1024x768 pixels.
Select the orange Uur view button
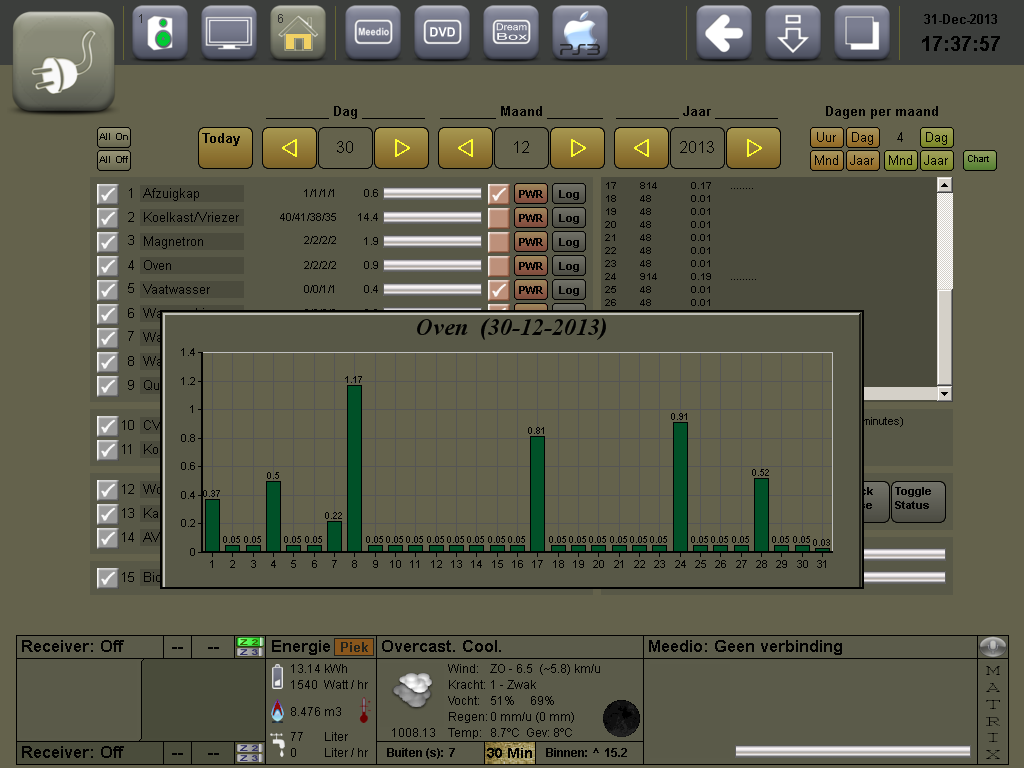(x=826, y=137)
